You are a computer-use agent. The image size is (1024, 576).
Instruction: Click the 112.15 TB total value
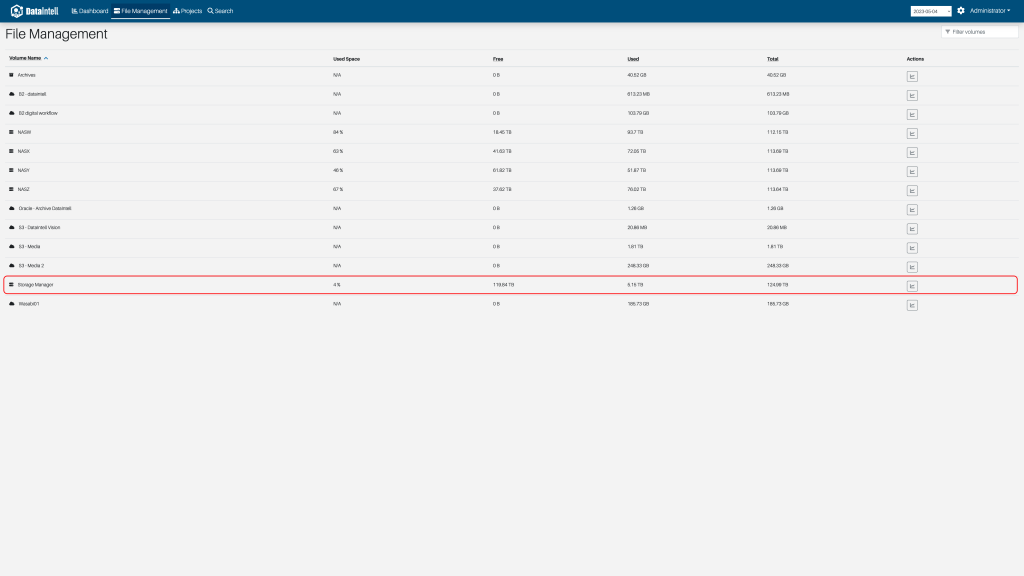coord(777,132)
